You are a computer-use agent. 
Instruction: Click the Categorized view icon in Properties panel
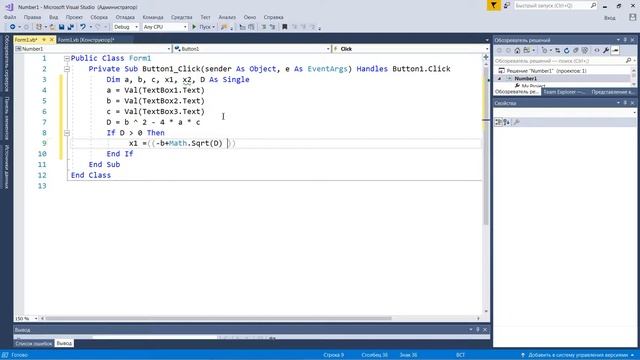click(x=498, y=122)
